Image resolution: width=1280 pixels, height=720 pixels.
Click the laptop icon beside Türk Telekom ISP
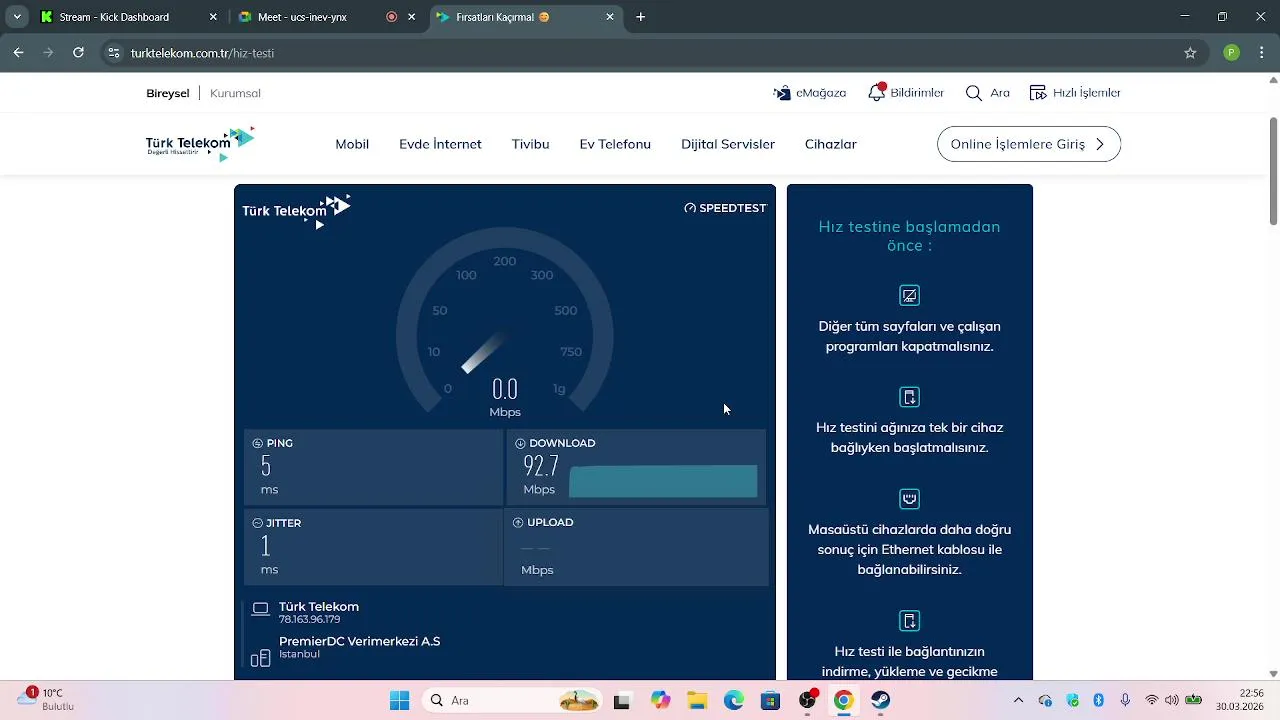click(x=261, y=609)
